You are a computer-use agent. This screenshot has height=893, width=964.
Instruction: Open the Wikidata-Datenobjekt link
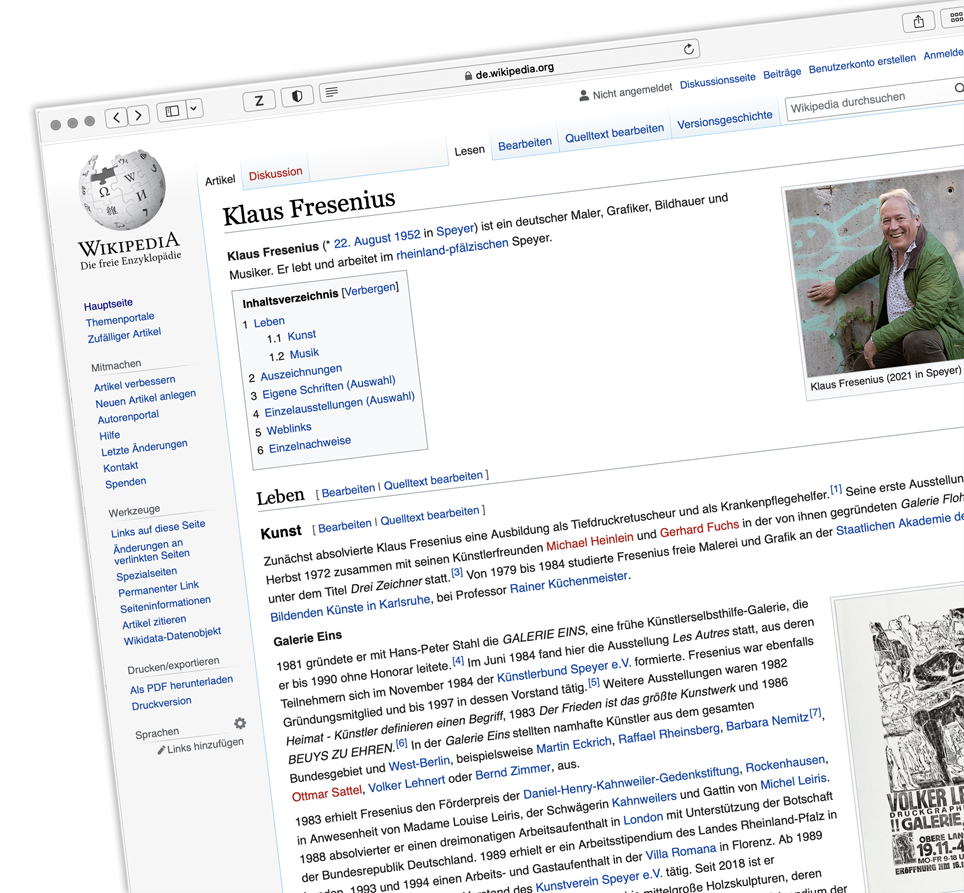[x=172, y=637]
